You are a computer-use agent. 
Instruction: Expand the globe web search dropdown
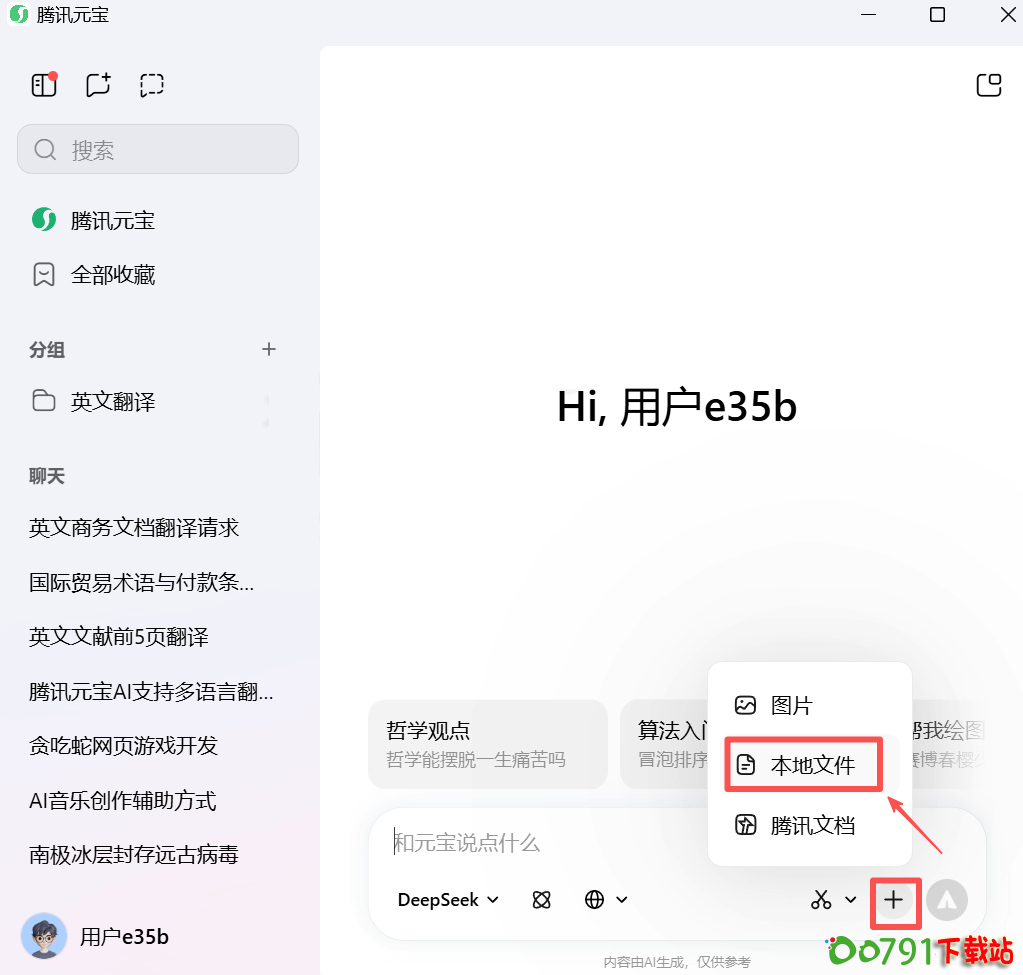pos(606,900)
